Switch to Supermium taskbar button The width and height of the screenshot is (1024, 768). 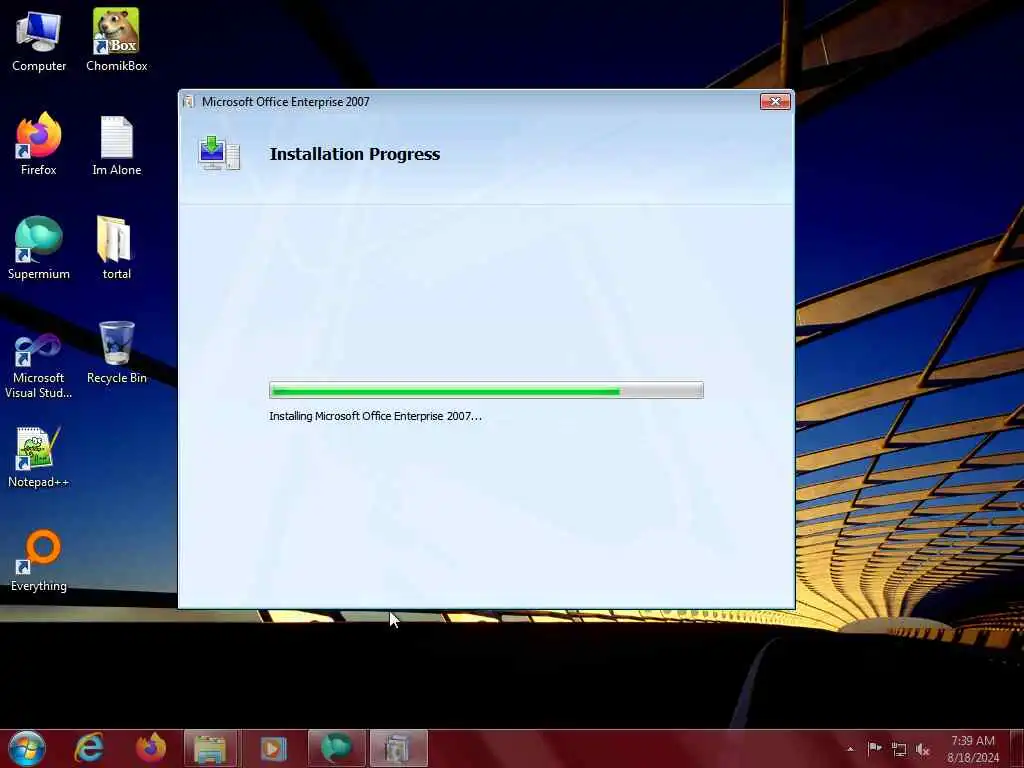click(x=336, y=748)
